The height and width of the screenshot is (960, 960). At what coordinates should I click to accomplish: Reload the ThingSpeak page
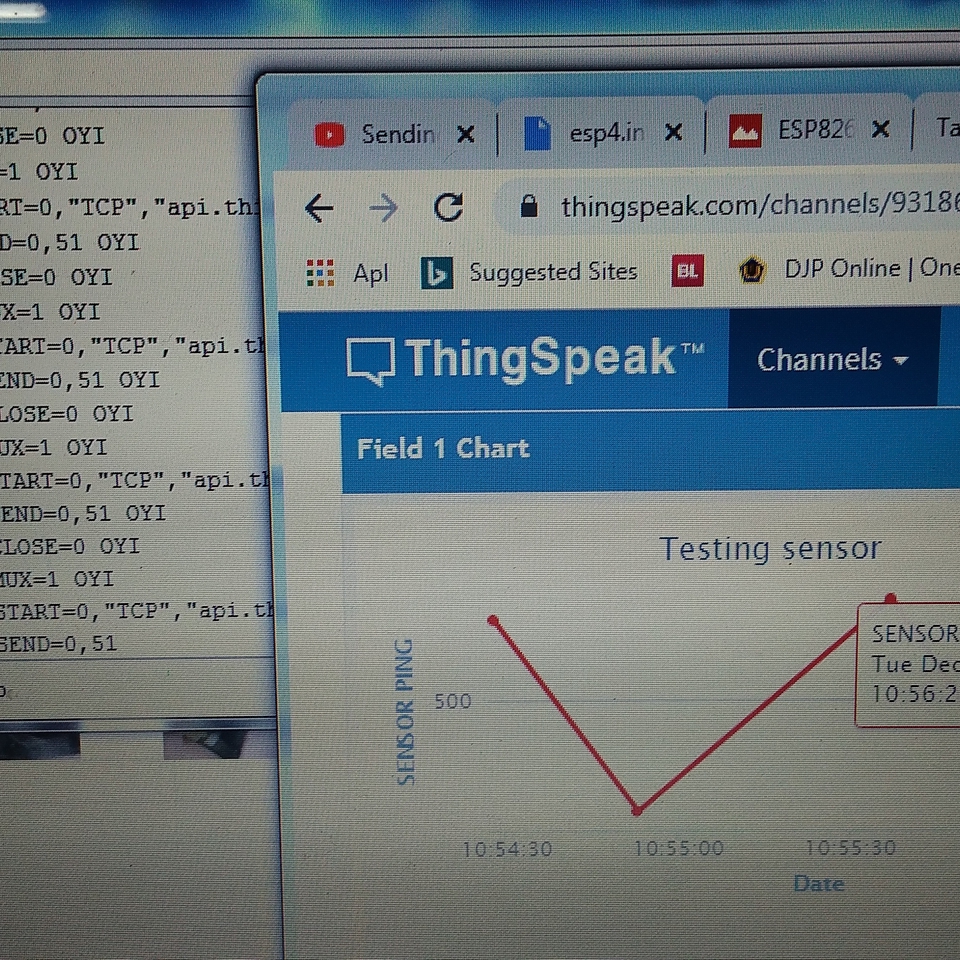click(x=449, y=207)
